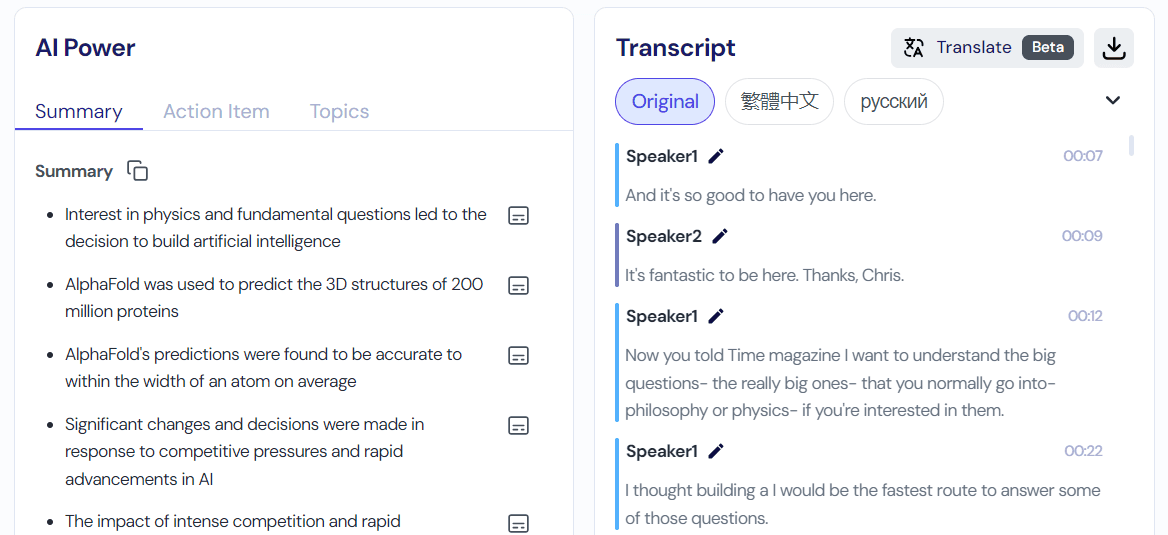Expand the transcript language list chevron
The width and height of the screenshot is (1168, 535).
(x=1113, y=100)
